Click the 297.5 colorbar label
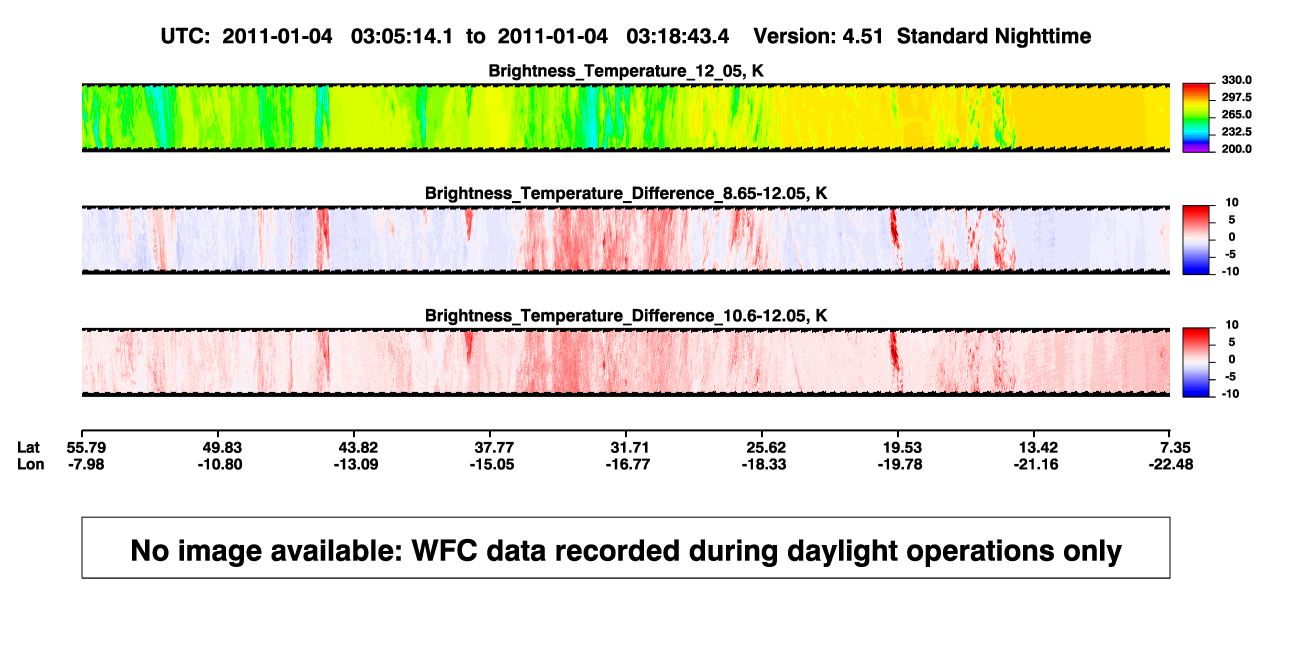Screen dimensions: 1300x667 [1237, 97]
